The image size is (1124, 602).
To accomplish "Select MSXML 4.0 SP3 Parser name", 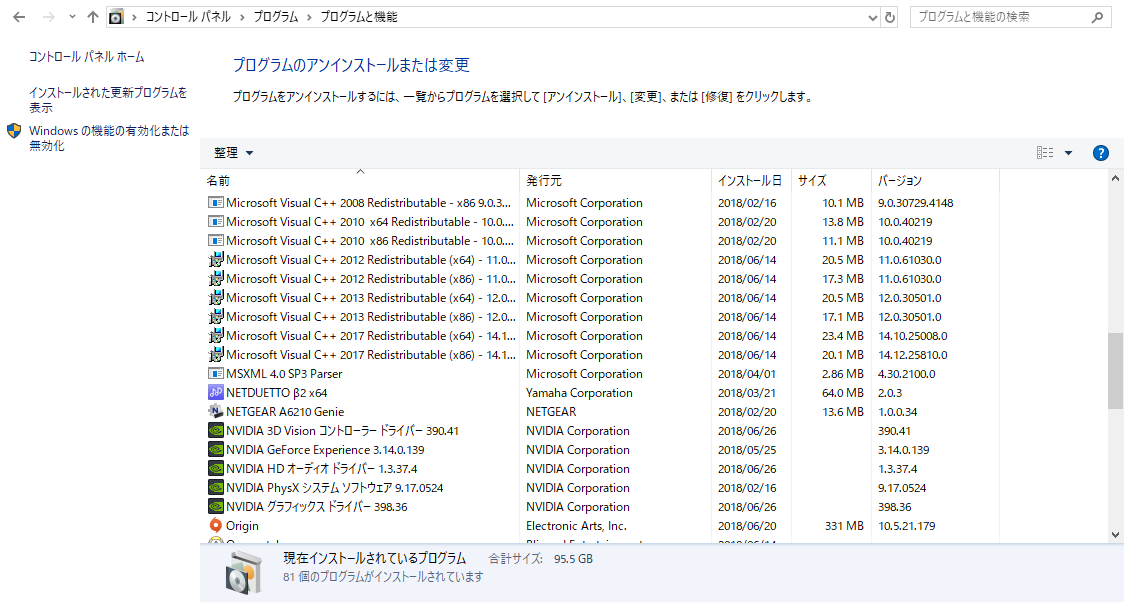I will tap(284, 374).
